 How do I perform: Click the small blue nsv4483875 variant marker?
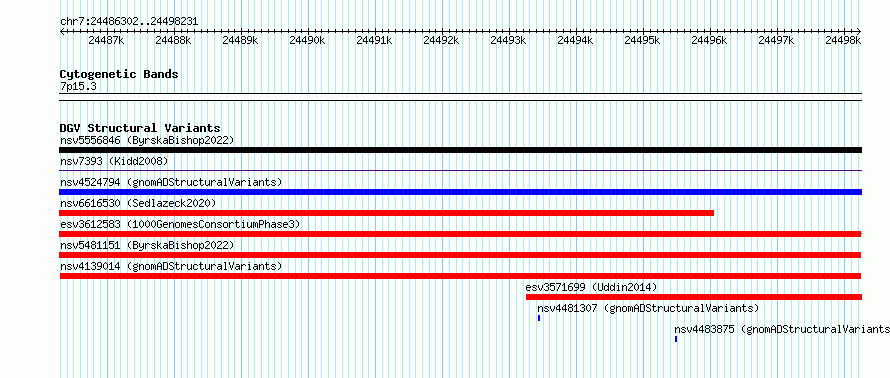point(676,339)
